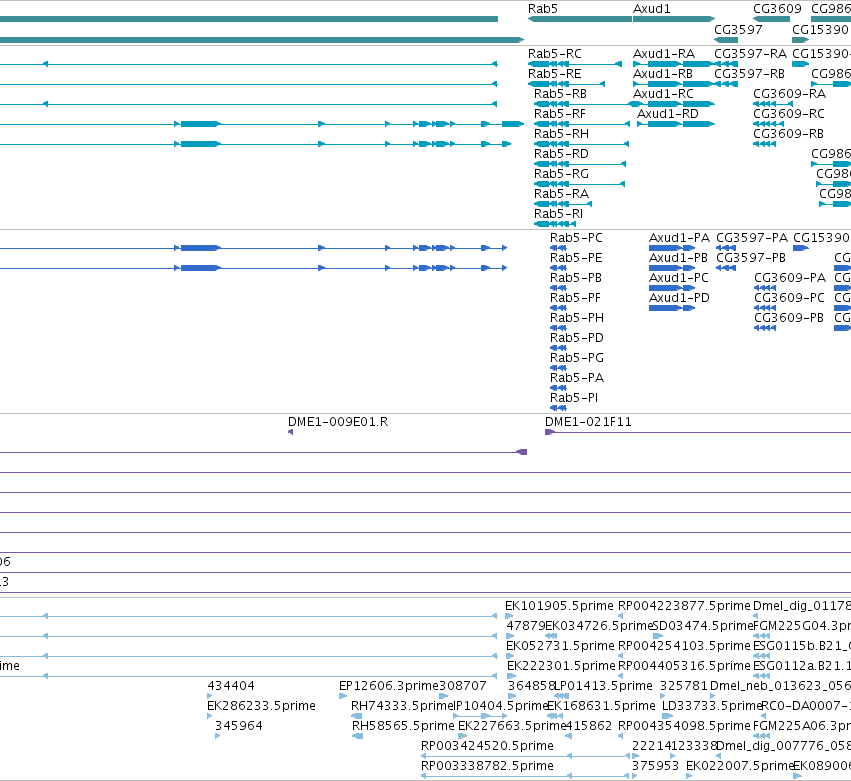Select EST EK168631.5prime
Screen dimensions: 851x781
[601, 706]
